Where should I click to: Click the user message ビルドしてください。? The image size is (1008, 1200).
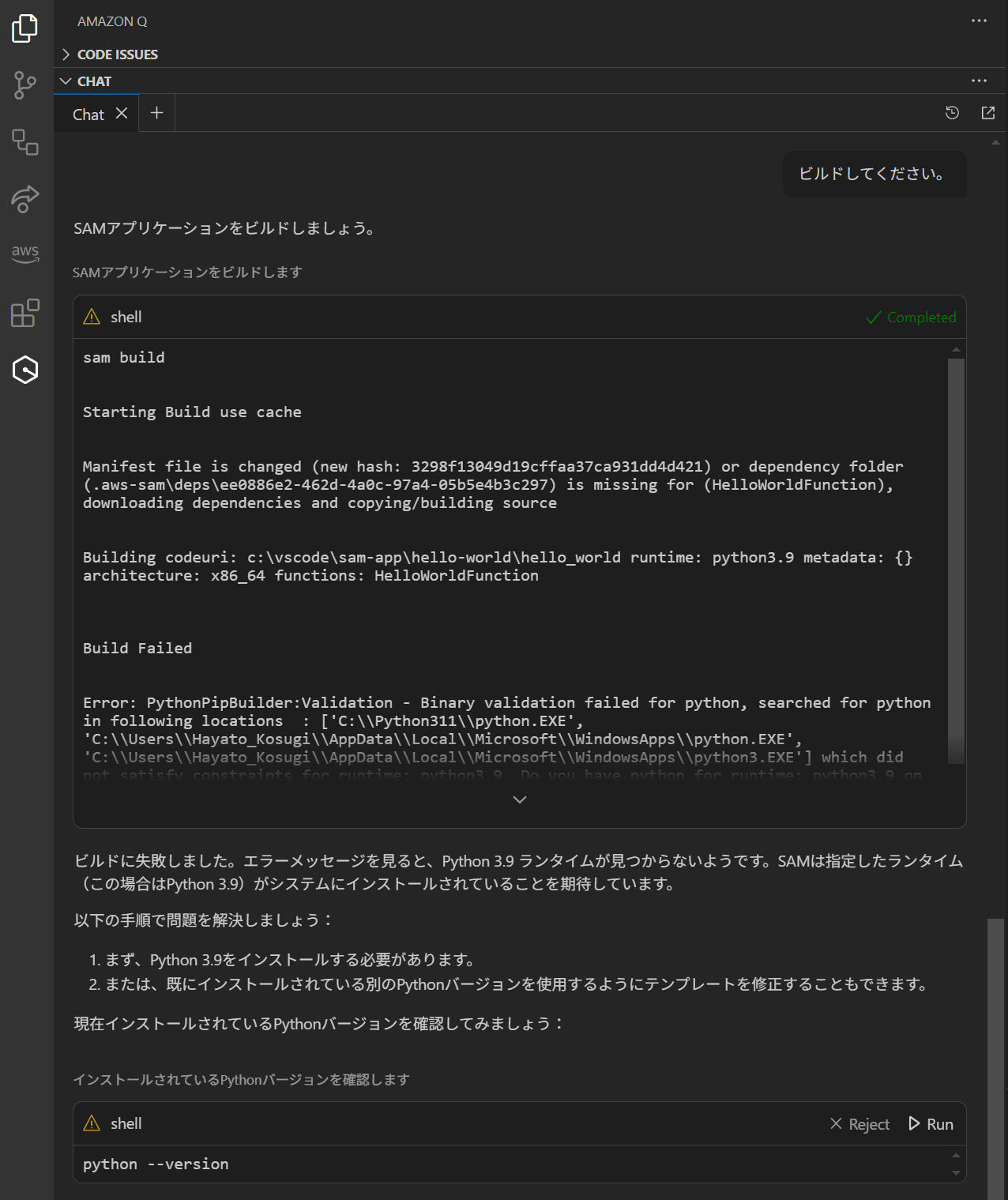click(874, 174)
